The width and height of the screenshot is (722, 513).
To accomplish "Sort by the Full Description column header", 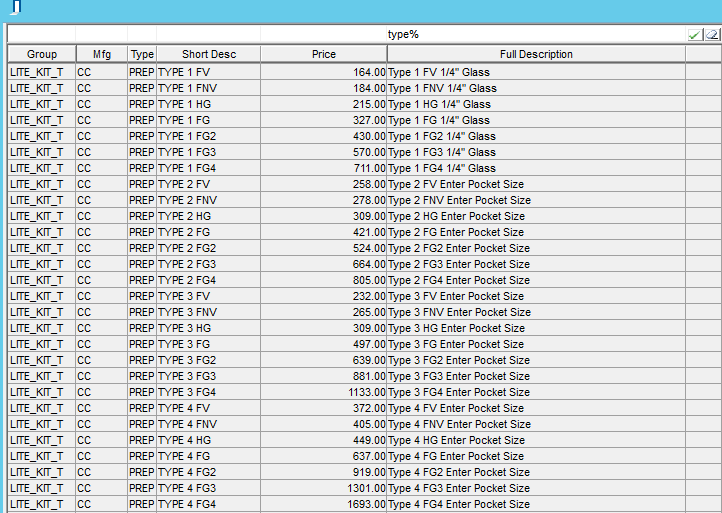I will coord(536,54).
